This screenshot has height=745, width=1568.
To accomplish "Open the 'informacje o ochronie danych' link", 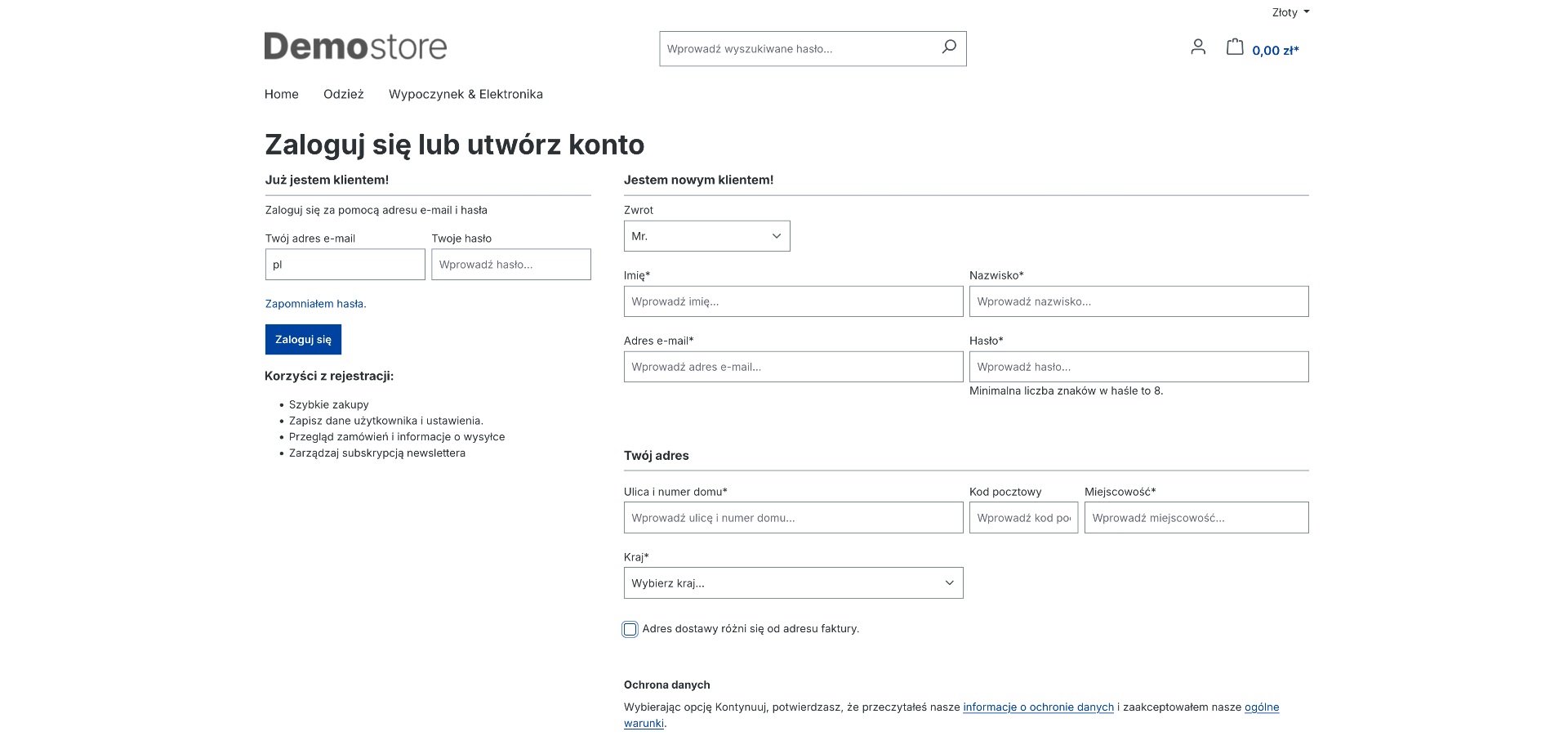I will (1038, 707).
